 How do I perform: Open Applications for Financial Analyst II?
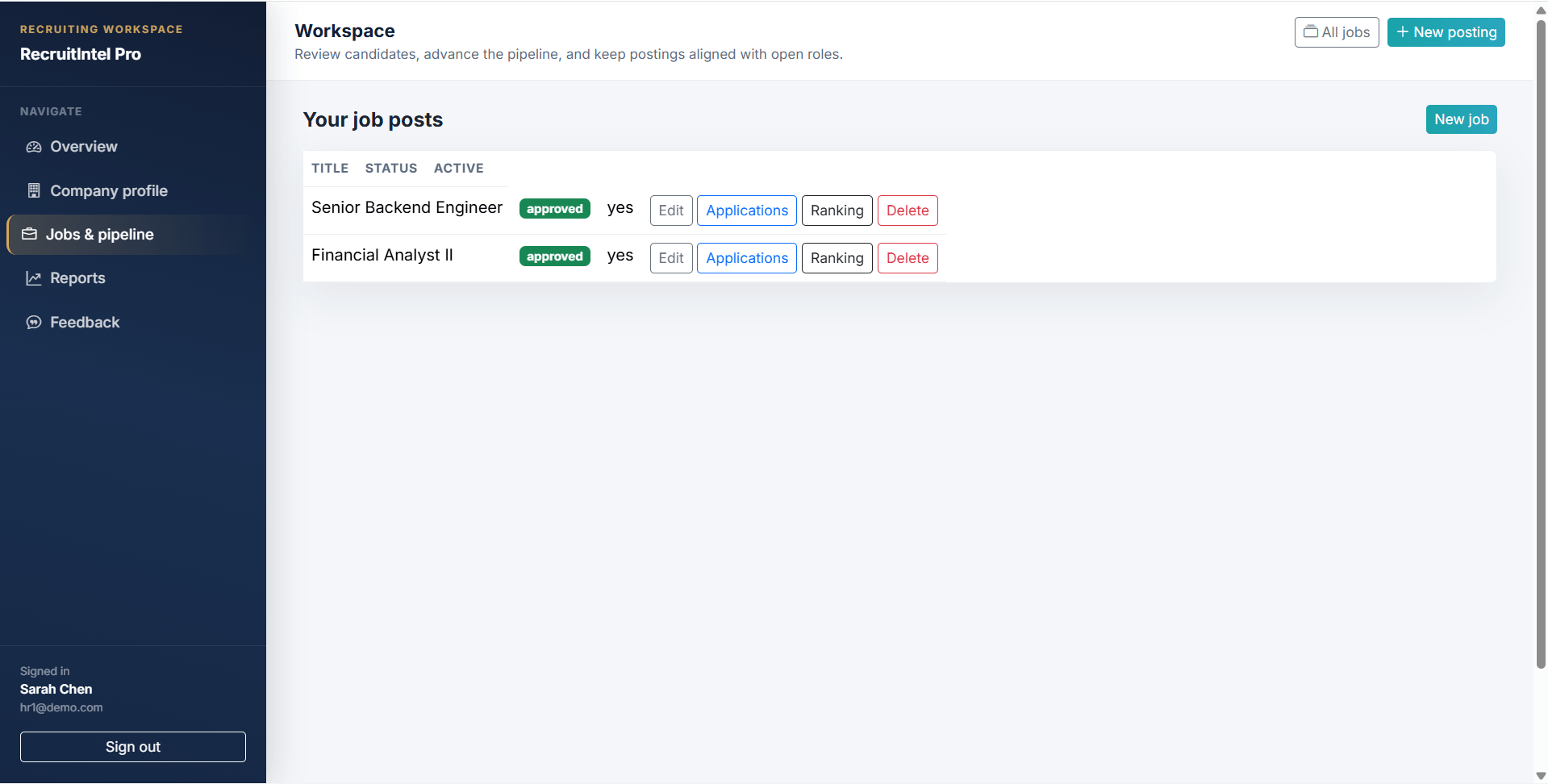click(x=747, y=258)
